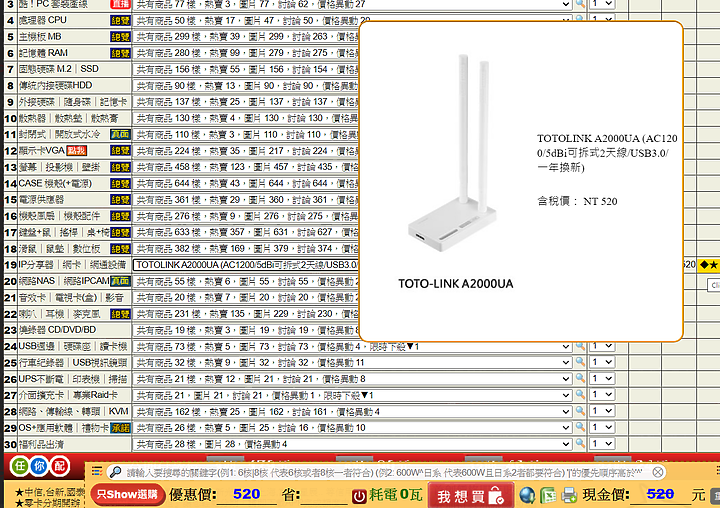The width and height of the screenshot is (720, 508).
Task: Open product dropdown for 顯示卡VGA row 12
Action: coord(246,151)
